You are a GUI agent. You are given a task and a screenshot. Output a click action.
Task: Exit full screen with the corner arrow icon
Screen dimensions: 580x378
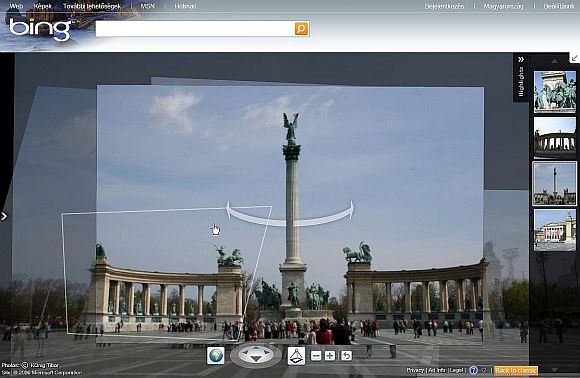pos(574,58)
